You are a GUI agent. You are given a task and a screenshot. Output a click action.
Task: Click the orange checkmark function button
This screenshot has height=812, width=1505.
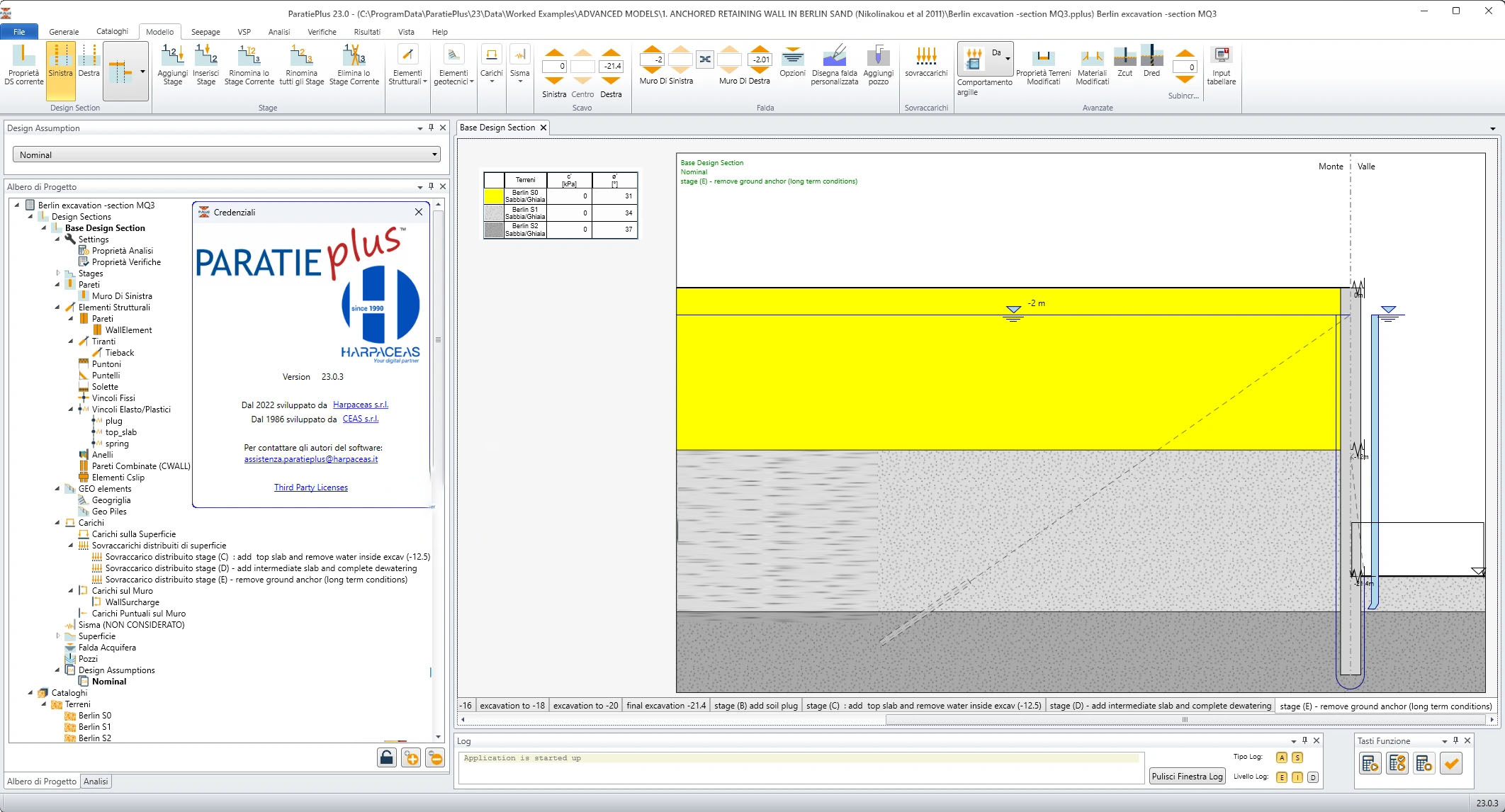point(1450,764)
